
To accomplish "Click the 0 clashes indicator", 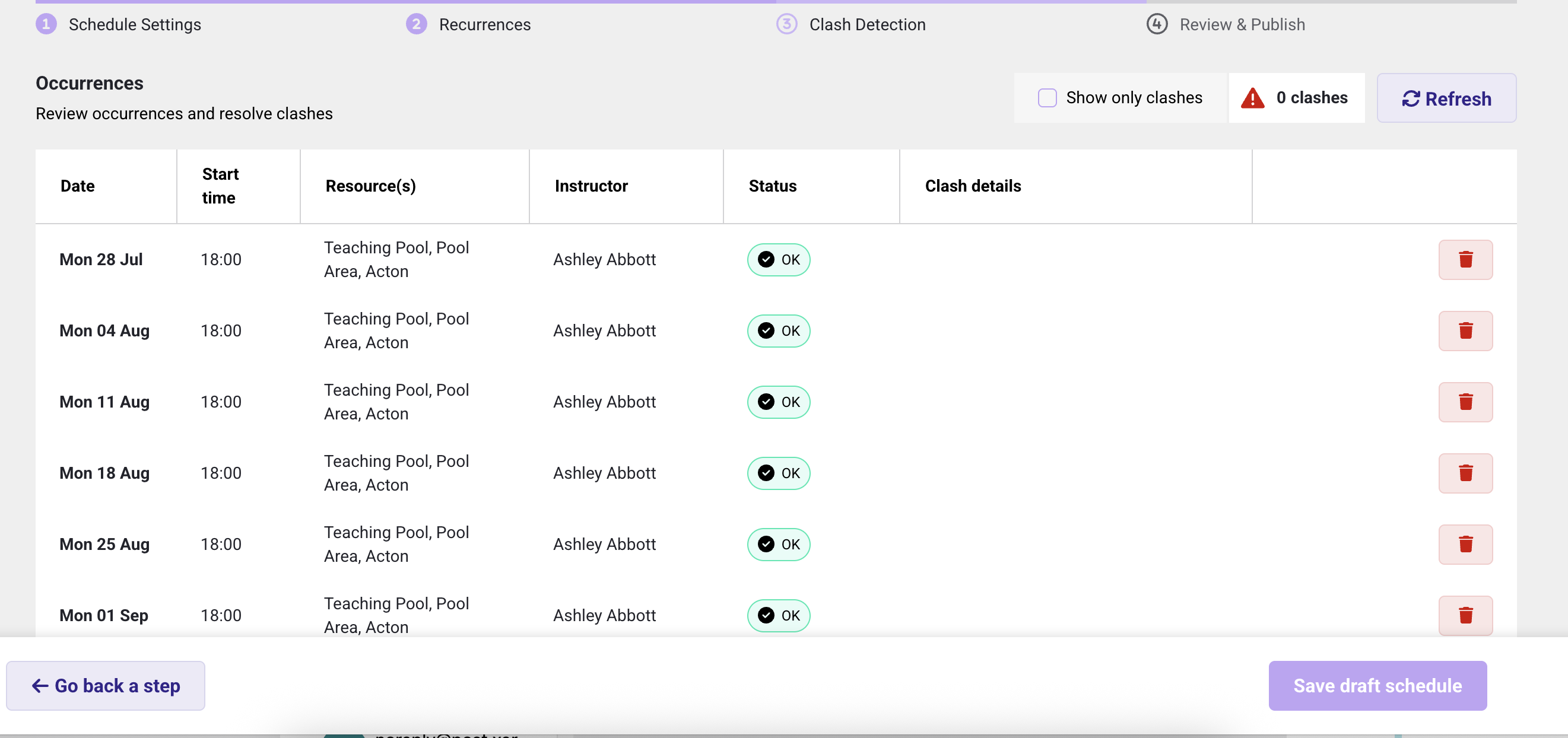I will pos(1312,97).
